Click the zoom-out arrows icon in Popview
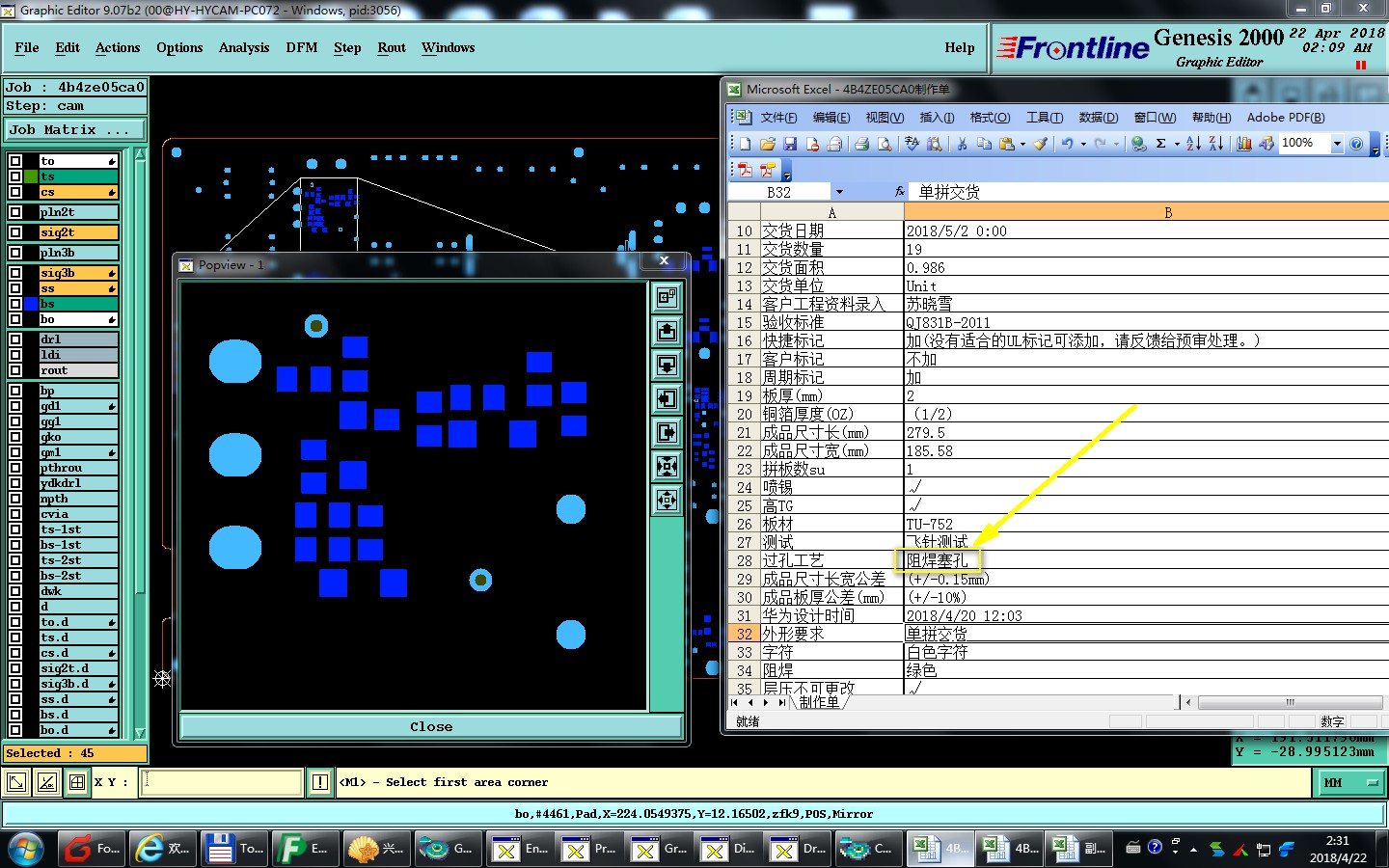 pyautogui.click(x=667, y=500)
